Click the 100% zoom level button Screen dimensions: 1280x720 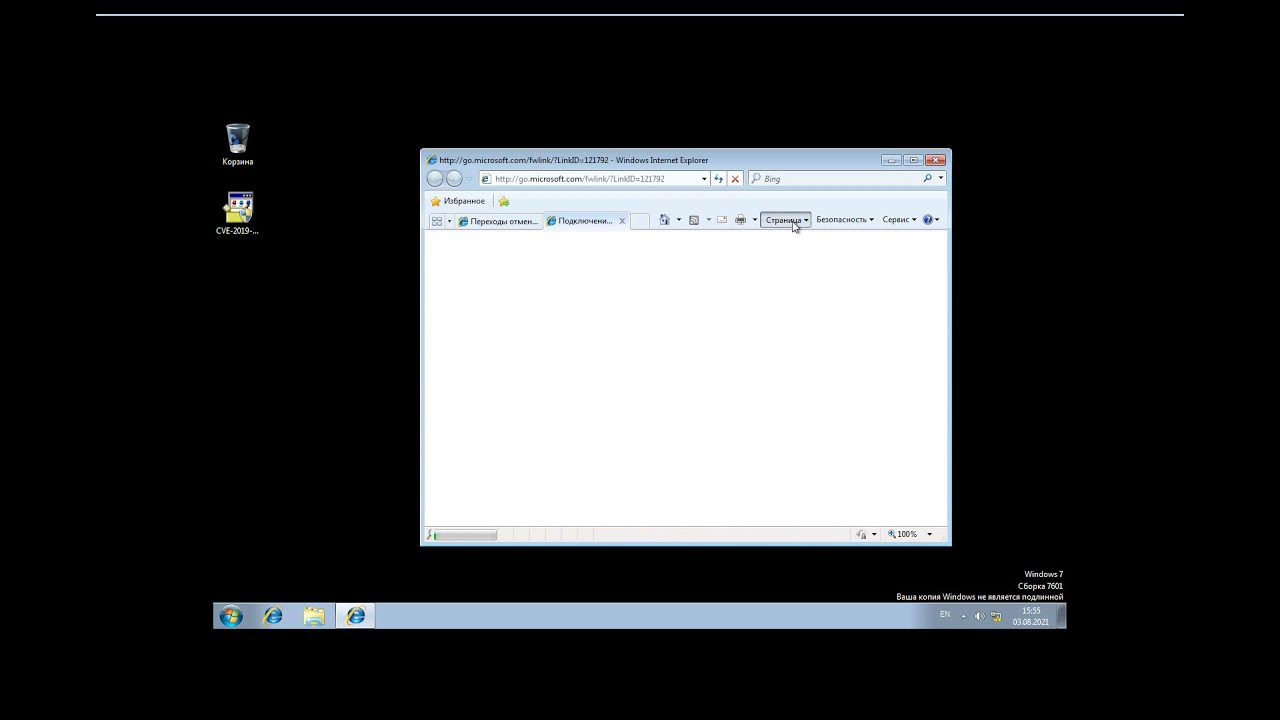click(903, 535)
